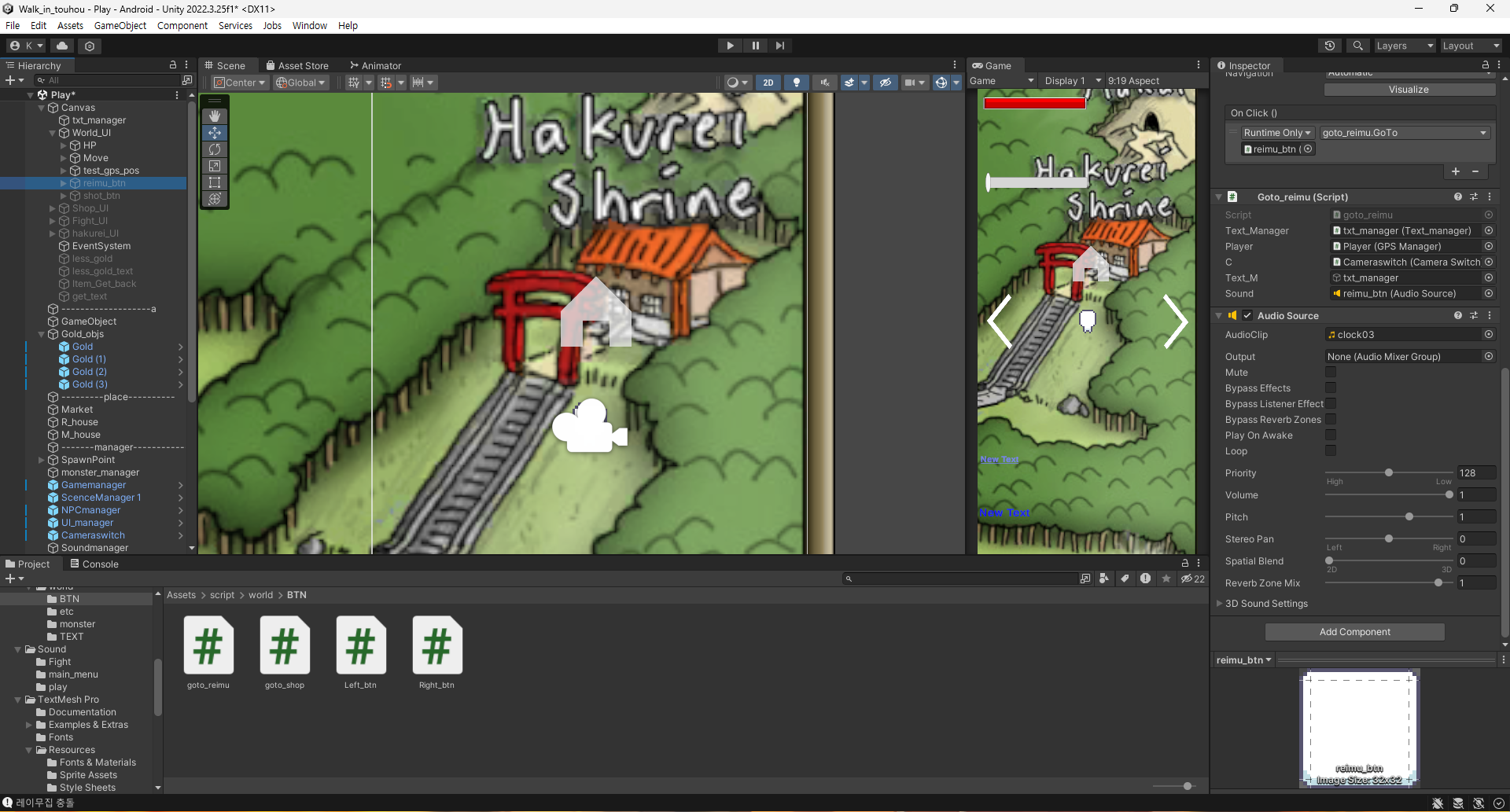Click the Pitch slider handle

tap(1409, 516)
